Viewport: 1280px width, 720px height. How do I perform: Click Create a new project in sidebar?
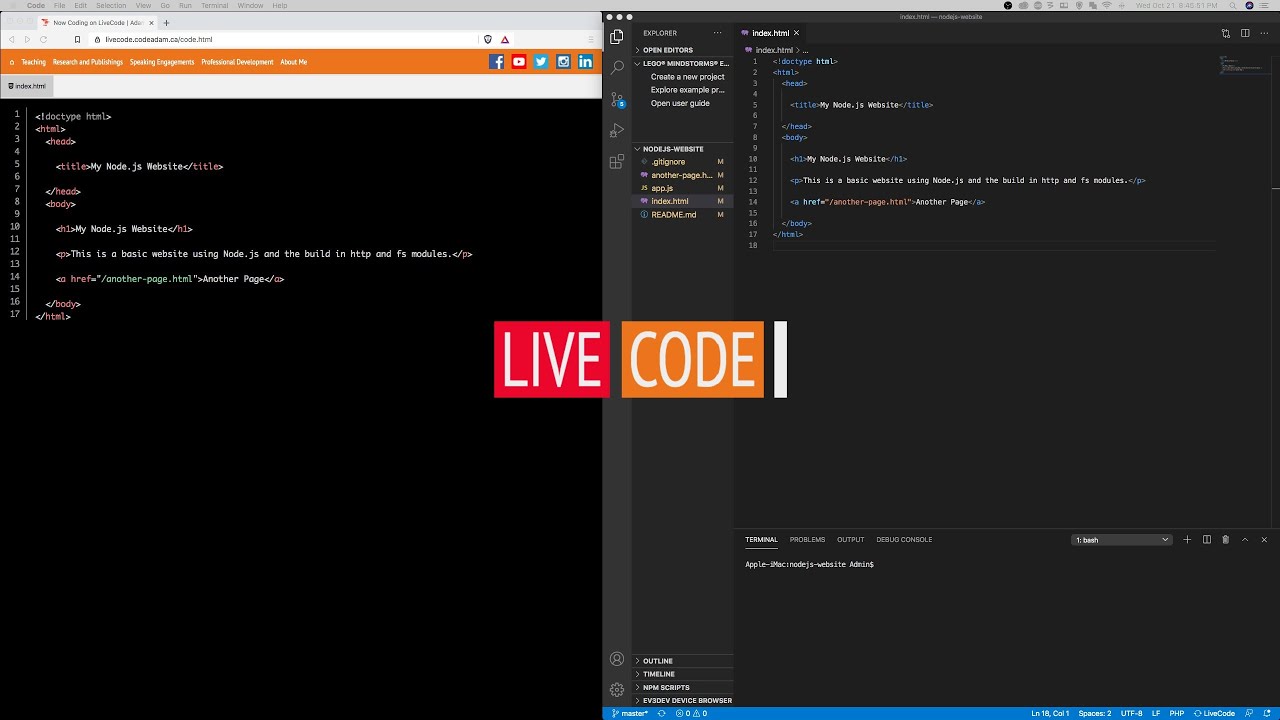688,77
